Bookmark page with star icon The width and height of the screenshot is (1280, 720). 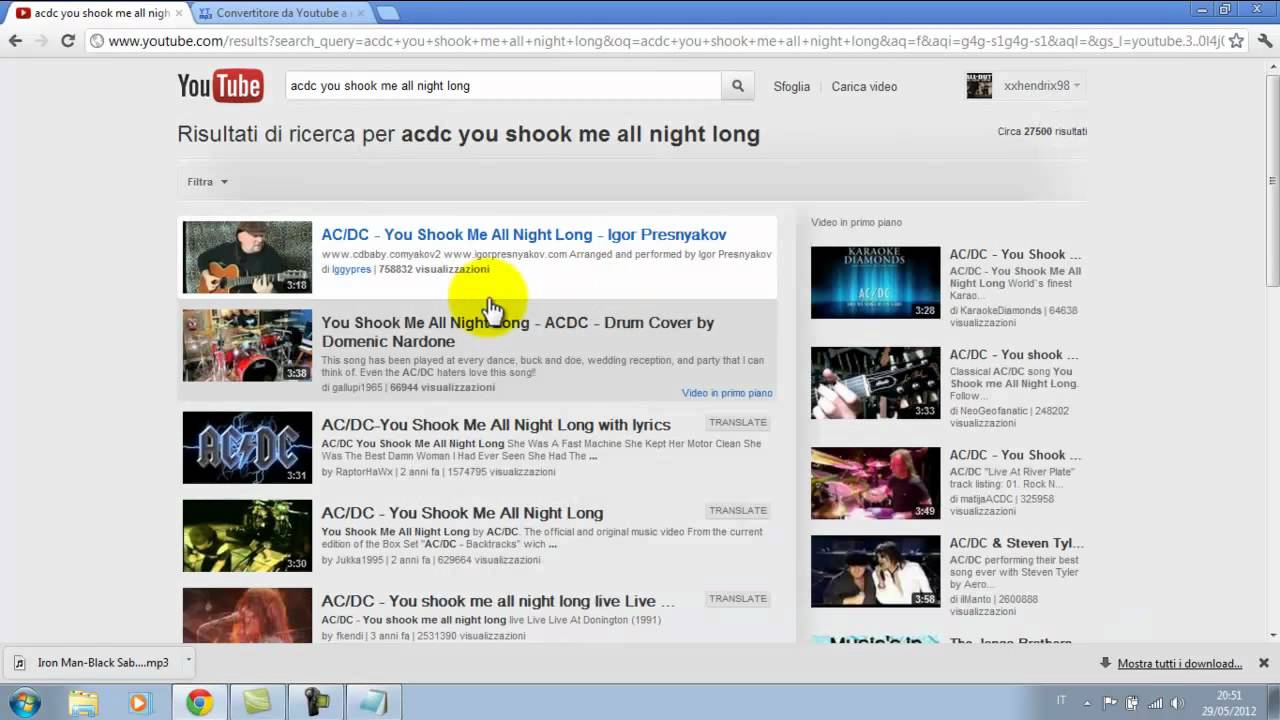[1236, 41]
